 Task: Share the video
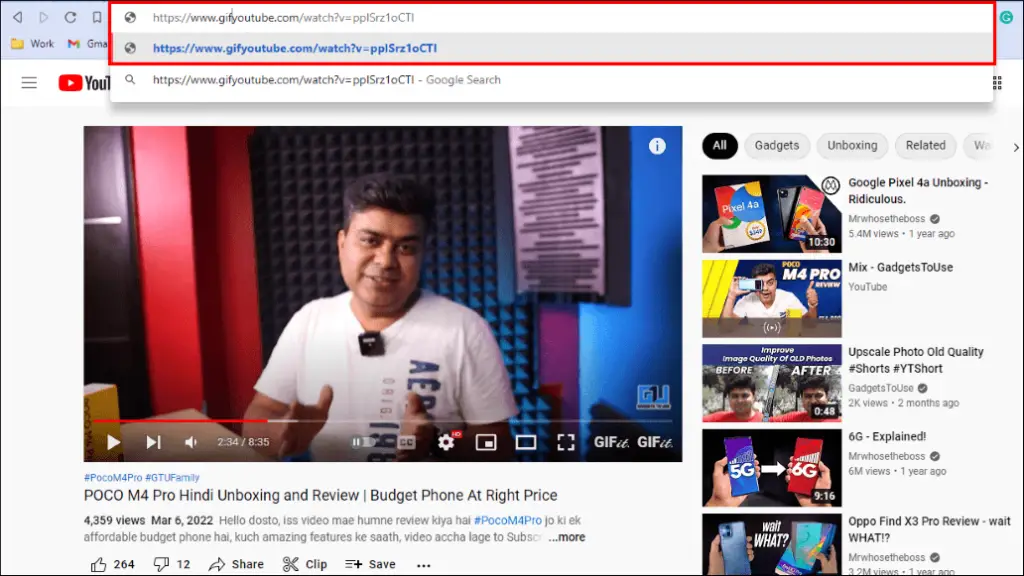[x=236, y=564]
